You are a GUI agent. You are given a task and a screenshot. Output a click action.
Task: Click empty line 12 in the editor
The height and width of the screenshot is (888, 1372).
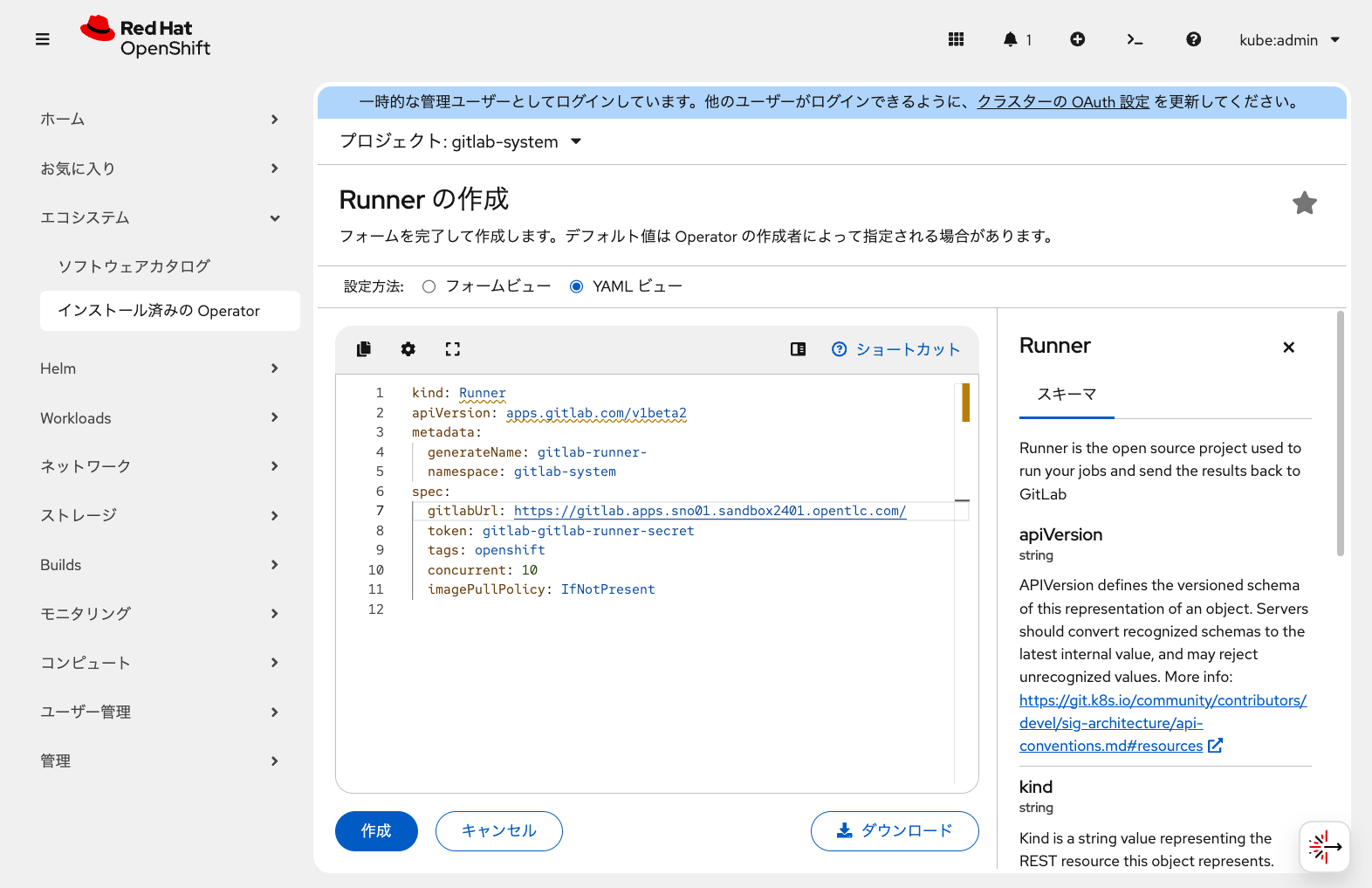pyautogui.click(x=681, y=609)
